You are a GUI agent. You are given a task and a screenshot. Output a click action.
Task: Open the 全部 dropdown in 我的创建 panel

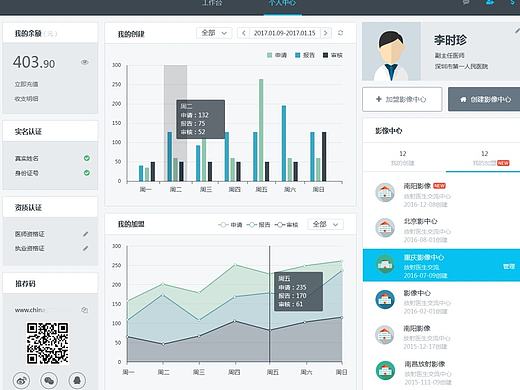(x=214, y=33)
